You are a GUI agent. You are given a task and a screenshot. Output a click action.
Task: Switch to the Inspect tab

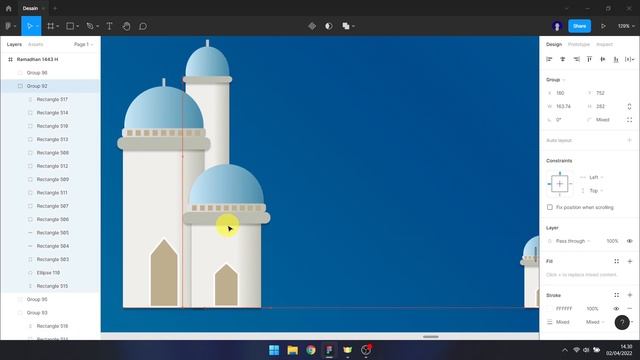point(604,44)
